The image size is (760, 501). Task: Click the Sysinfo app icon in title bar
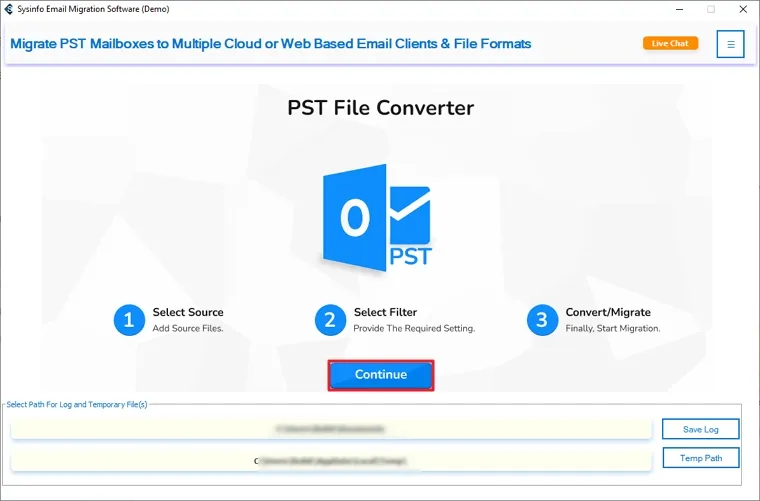[8, 9]
